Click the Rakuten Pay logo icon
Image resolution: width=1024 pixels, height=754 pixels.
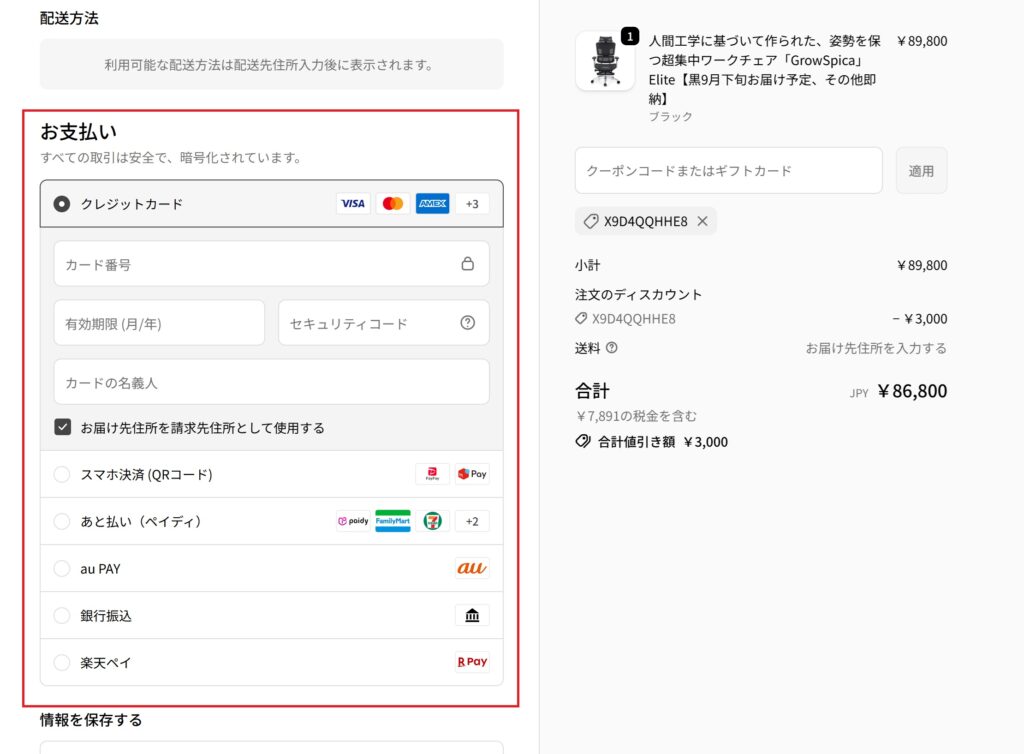click(x=472, y=662)
